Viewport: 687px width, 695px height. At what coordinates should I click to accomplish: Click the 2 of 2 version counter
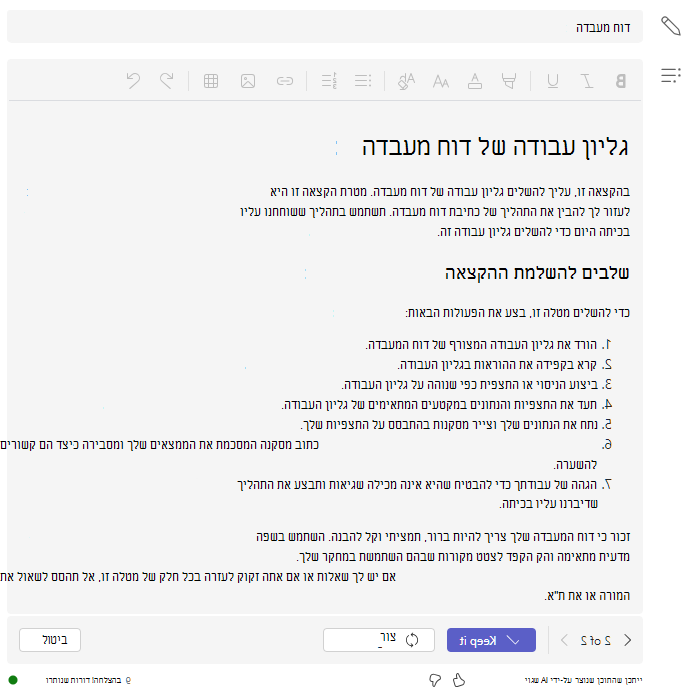pos(595,640)
